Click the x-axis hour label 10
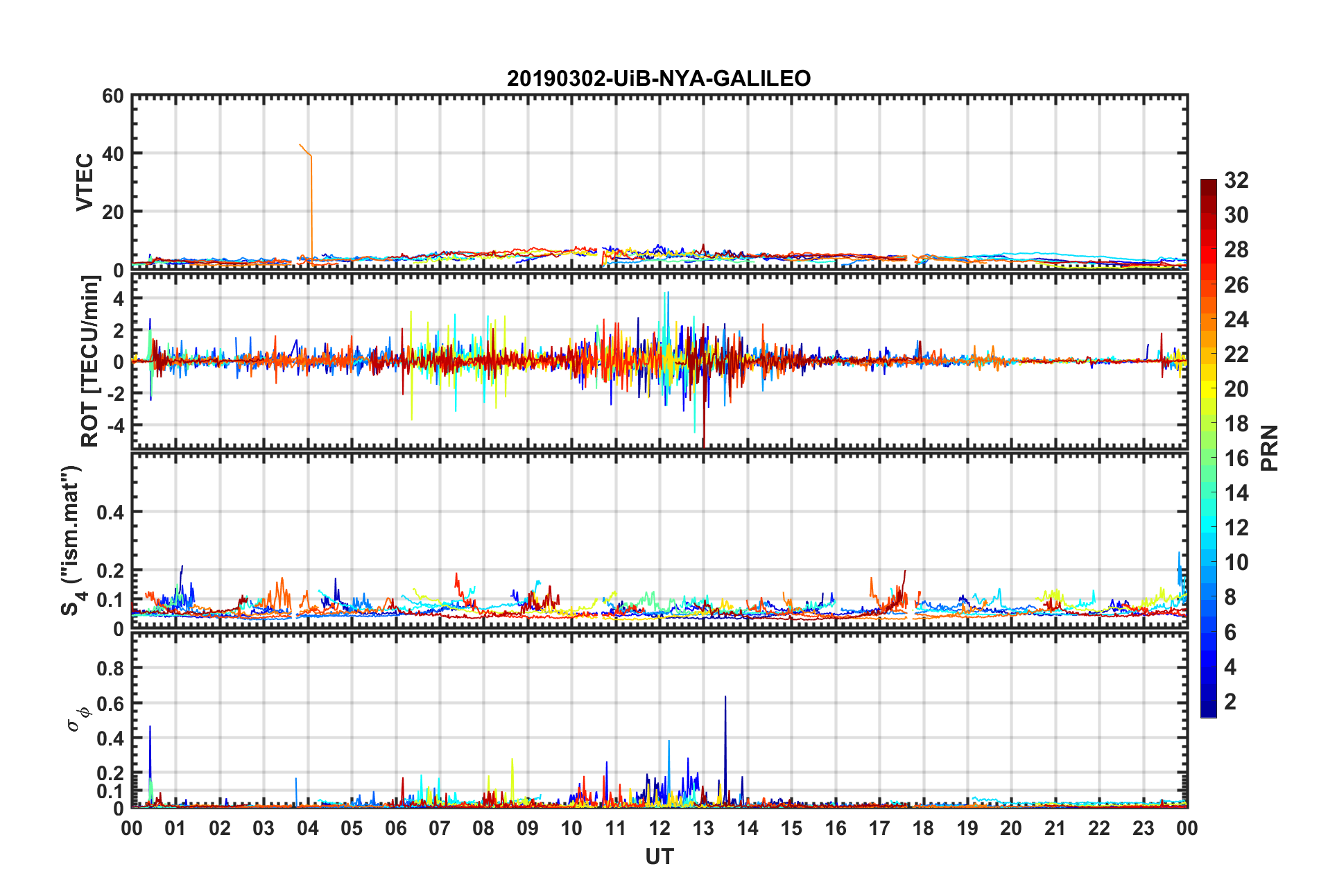The width and height of the screenshot is (1319, 896). (x=571, y=829)
